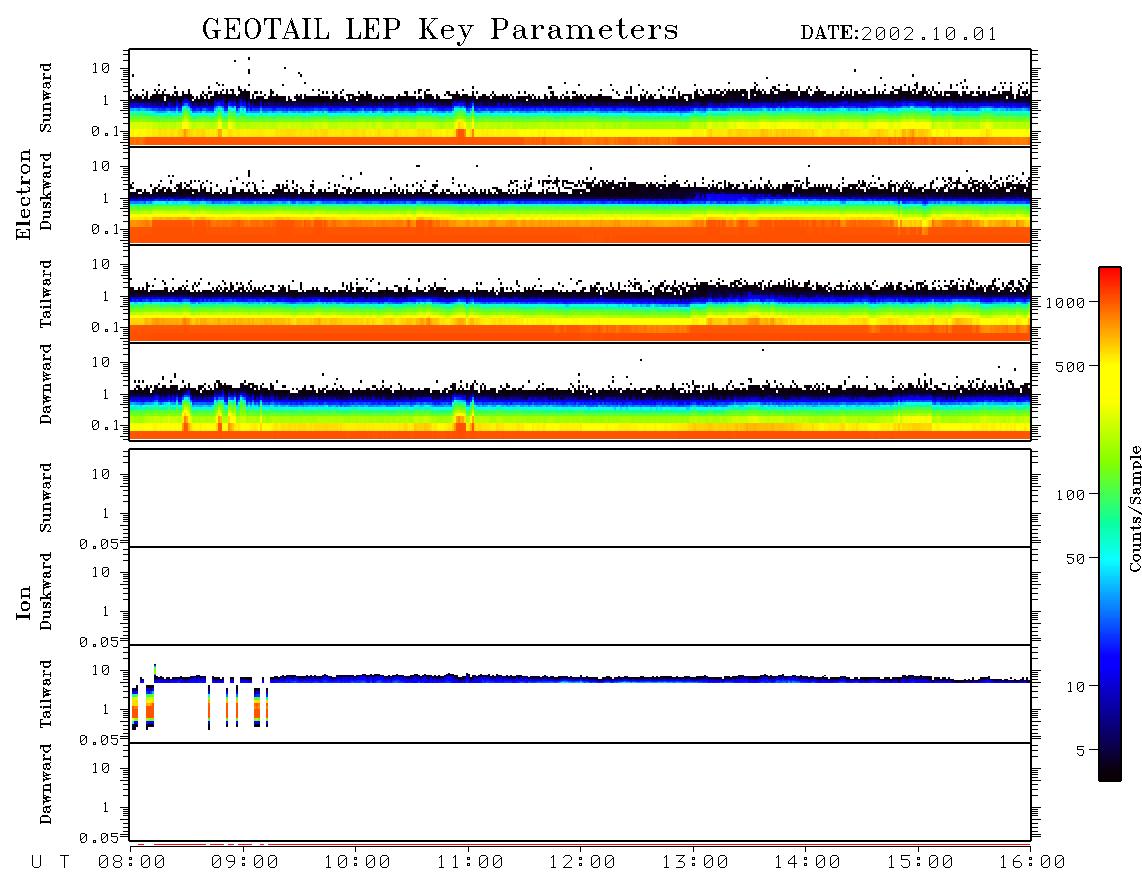1142x880 pixels.
Task: Select the '11:00' time tick label
Action: pyautogui.click(x=470, y=863)
